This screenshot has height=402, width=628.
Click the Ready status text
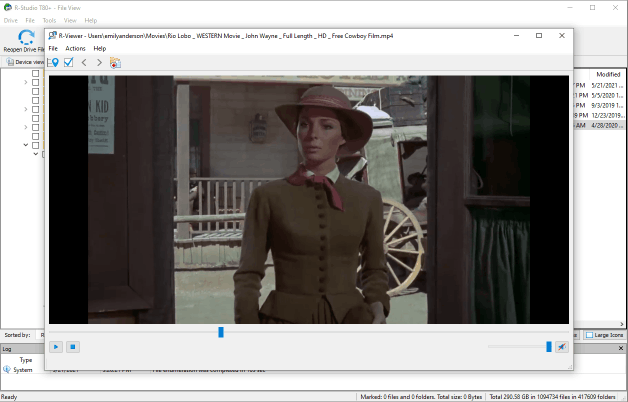9,397
